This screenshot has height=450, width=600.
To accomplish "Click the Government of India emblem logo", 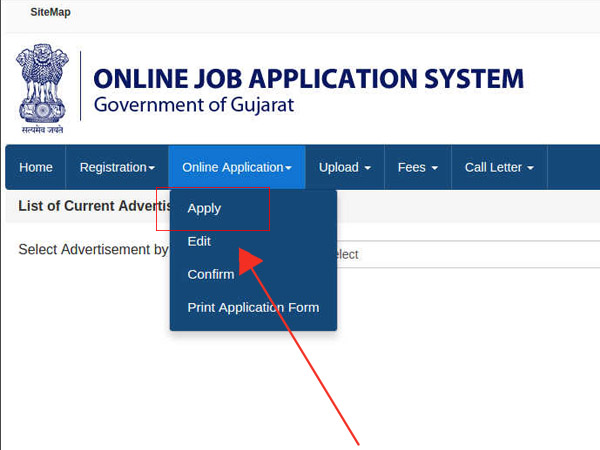I will (x=42, y=89).
